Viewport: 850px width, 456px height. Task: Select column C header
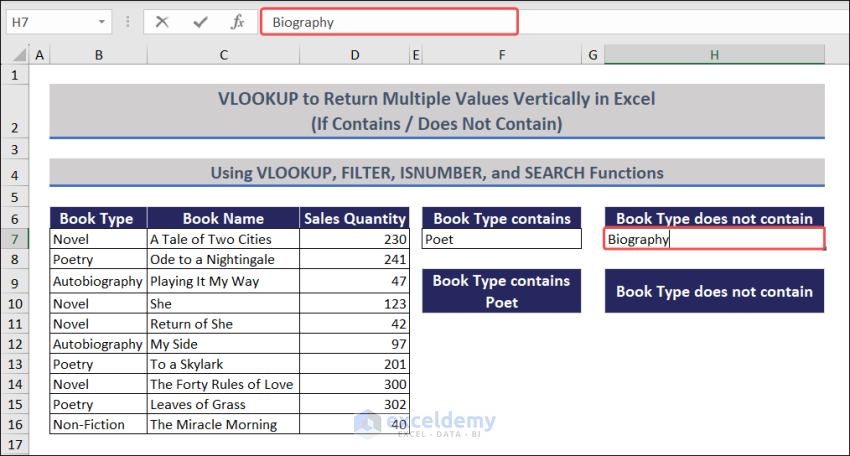[223, 55]
